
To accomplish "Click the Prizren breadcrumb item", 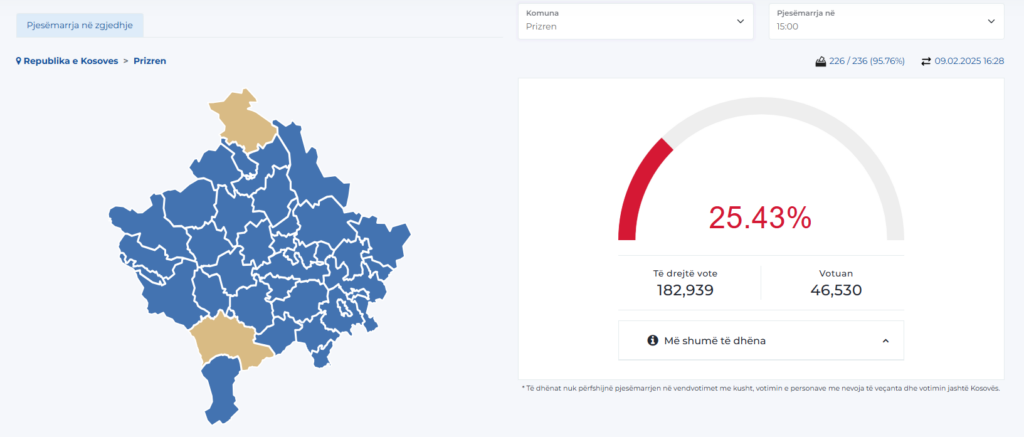I will coord(150,61).
